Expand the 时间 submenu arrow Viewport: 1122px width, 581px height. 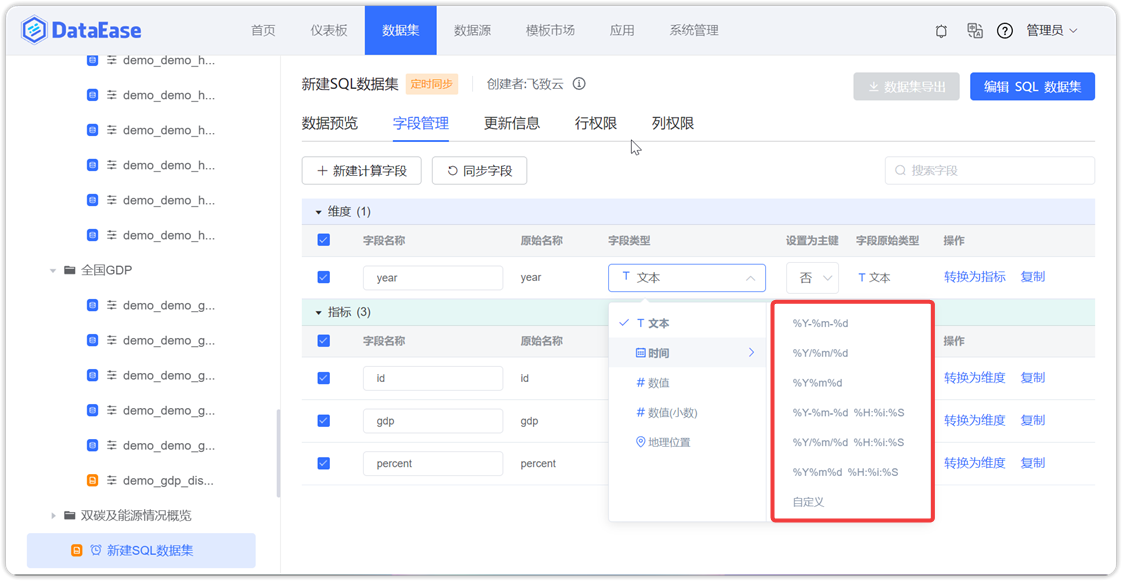tap(751, 352)
